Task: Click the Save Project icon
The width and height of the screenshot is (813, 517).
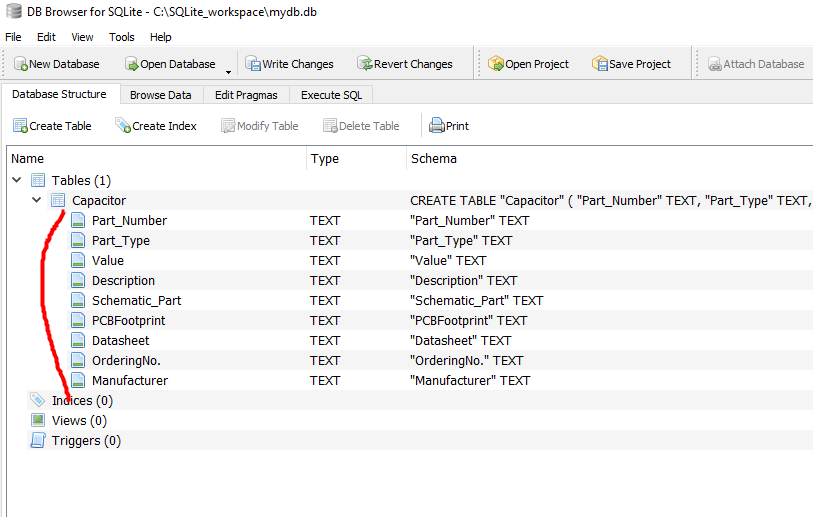Action: (600, 64)
